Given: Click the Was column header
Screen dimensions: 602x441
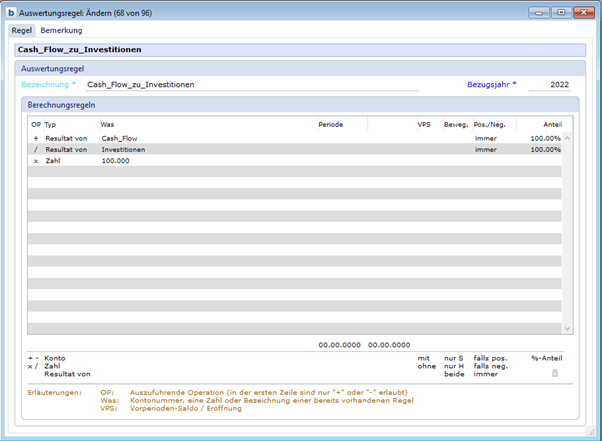Looking at the screenshot, I should [x=107, y=124].
